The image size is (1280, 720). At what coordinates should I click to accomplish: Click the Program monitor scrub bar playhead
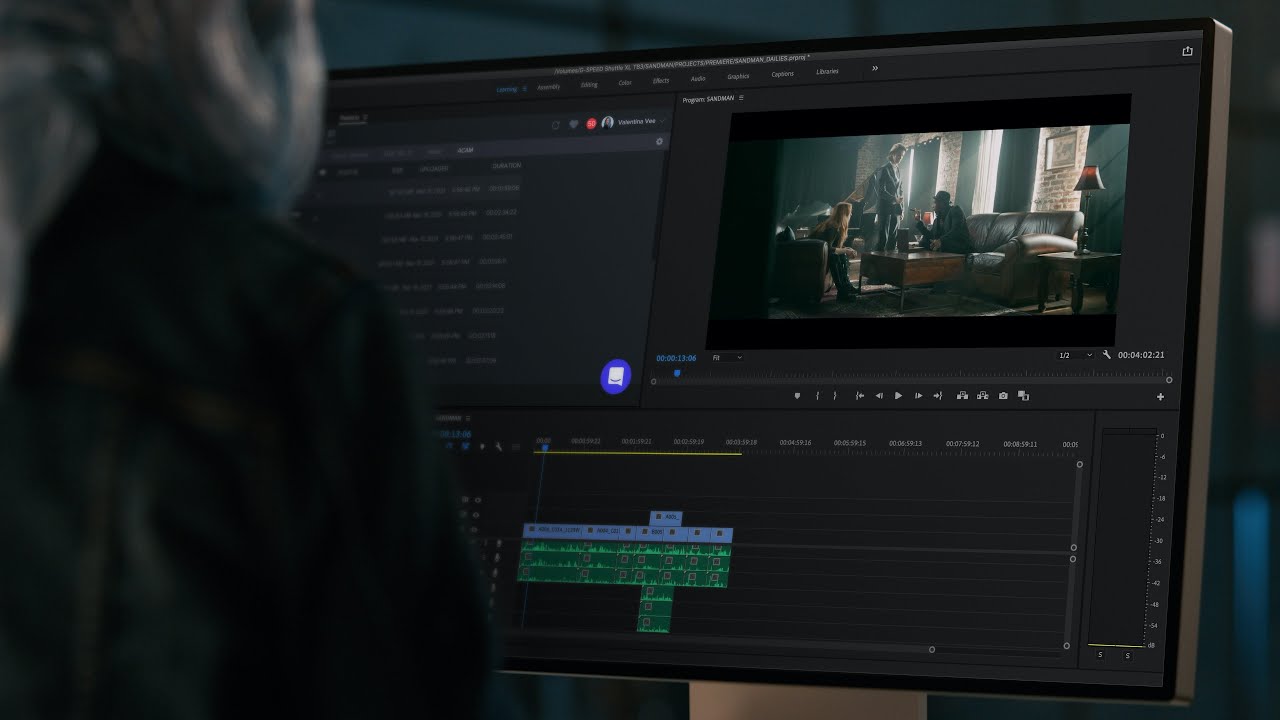pos(677,373)
